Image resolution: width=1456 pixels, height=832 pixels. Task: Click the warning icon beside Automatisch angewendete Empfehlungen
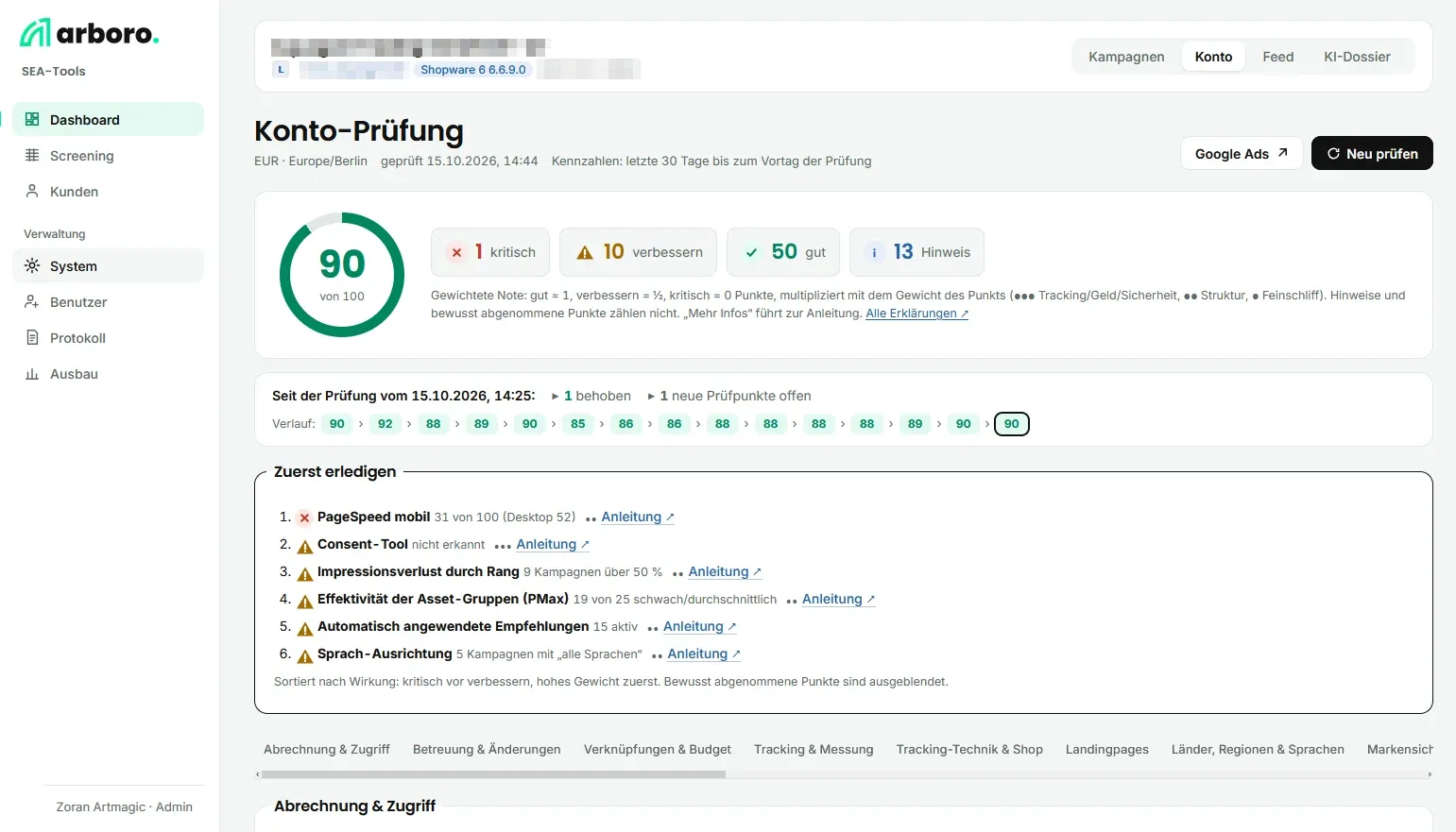pos(305,628)
